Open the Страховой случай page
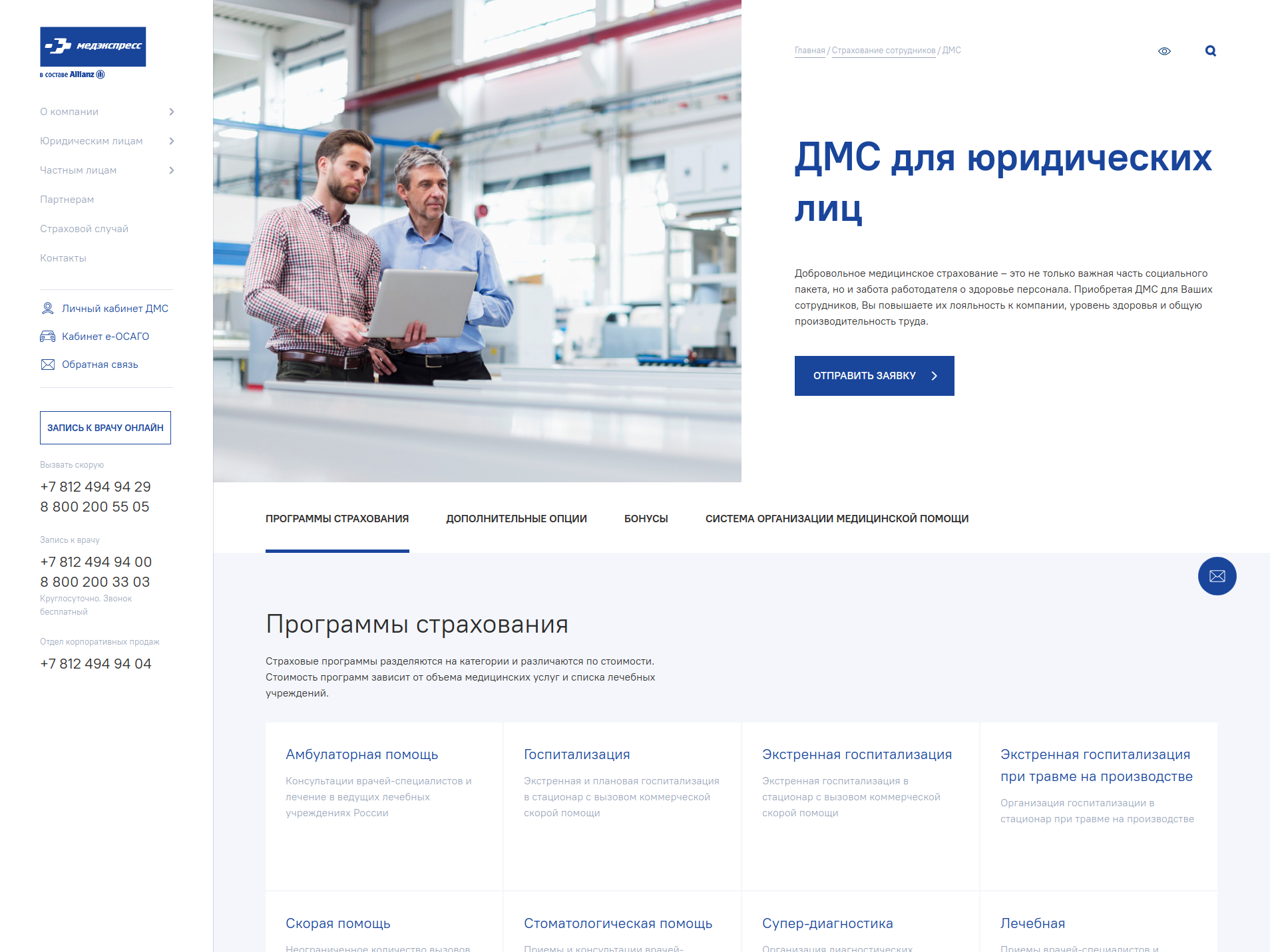The image size is (1270, 952). (84, 229)
